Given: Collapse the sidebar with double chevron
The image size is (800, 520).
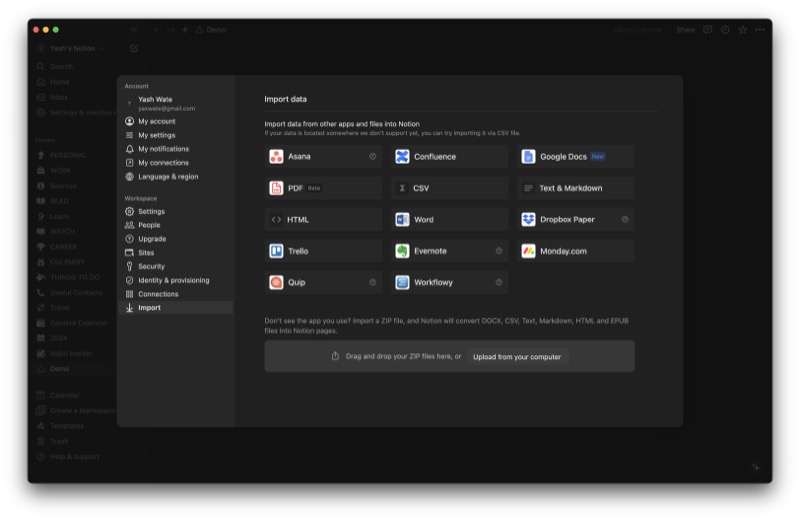Looking at the screenshot, I should click(x=134, y=30).
